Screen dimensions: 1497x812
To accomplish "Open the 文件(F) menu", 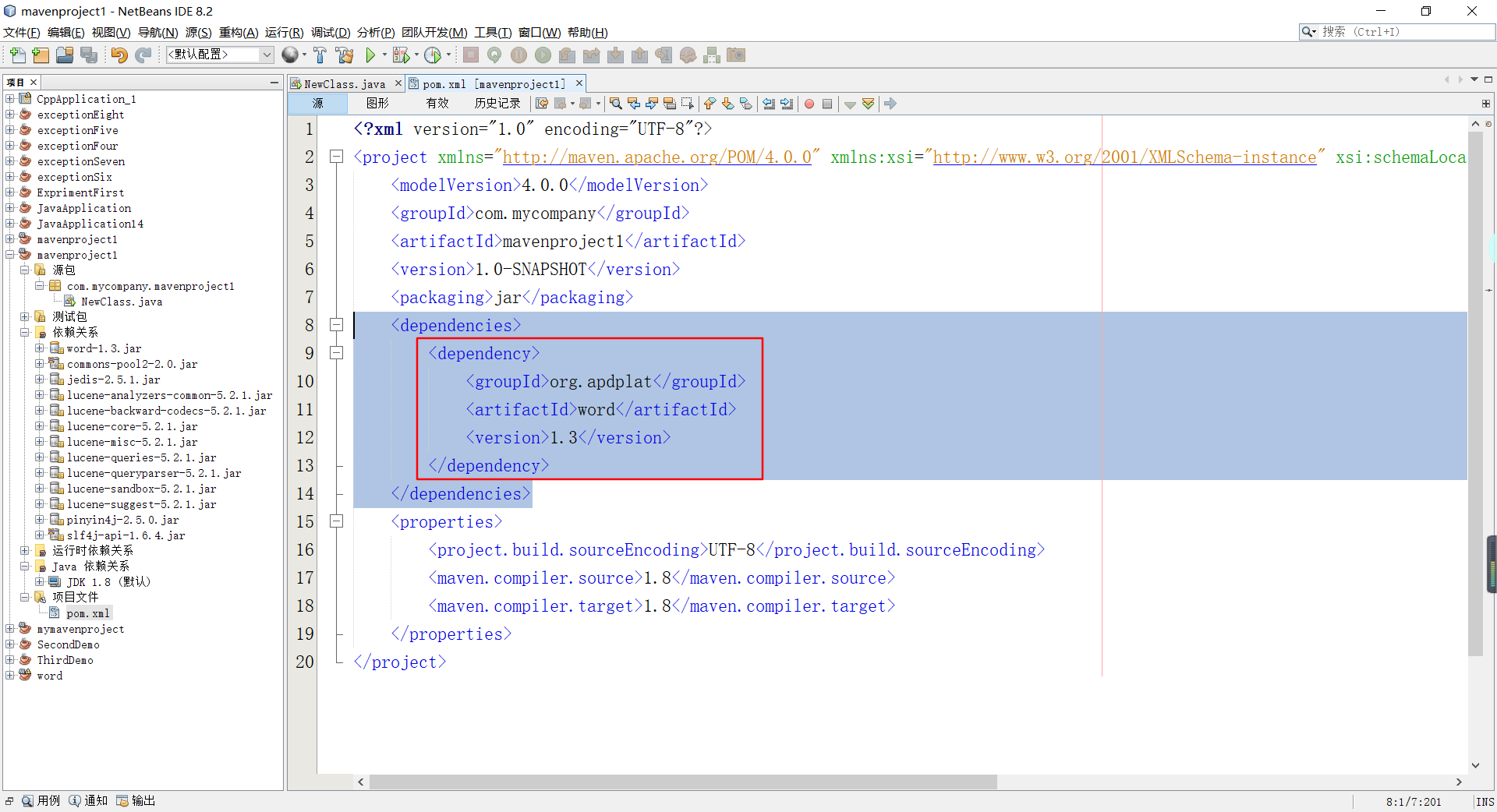I will pyautogui.click(x=22, y=32).
